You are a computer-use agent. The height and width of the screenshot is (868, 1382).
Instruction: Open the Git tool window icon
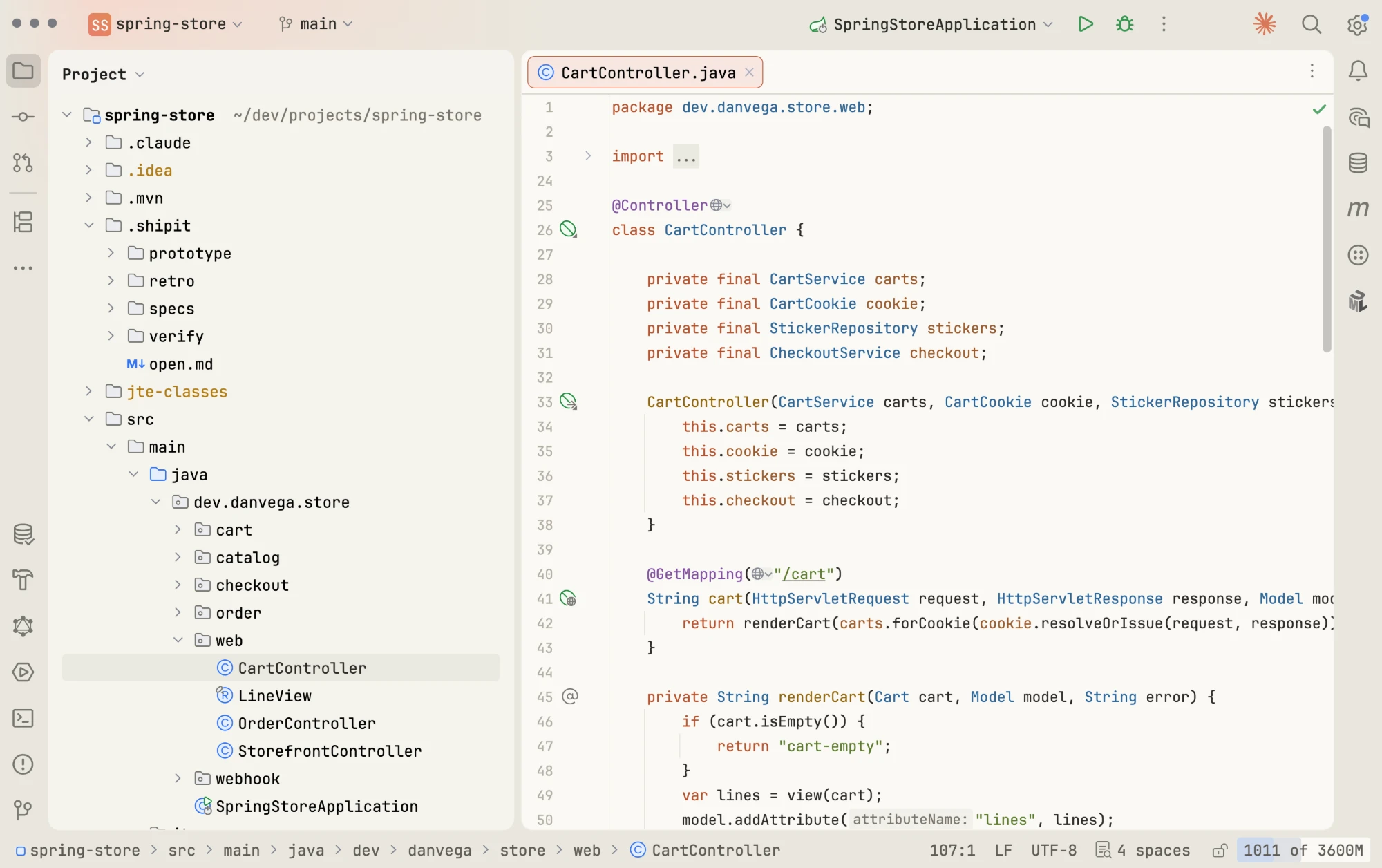[x=23, y=810]
